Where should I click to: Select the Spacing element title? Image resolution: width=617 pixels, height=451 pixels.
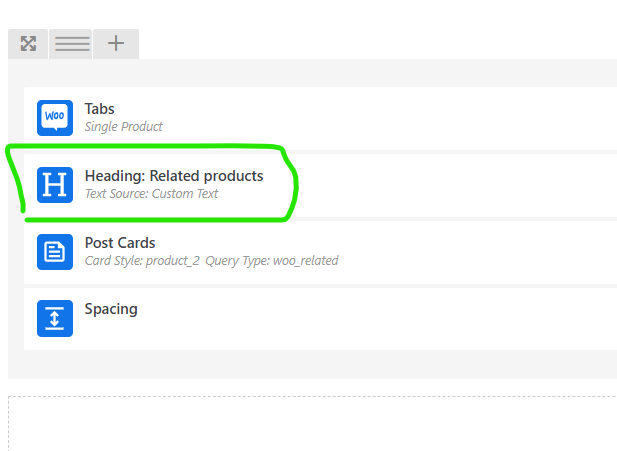click(x=111, y=309)
